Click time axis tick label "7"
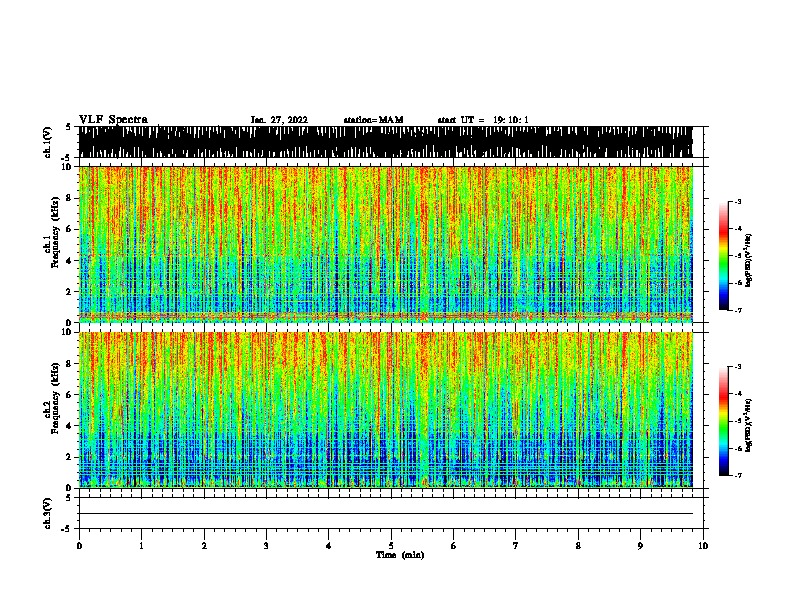The height and width of the screenshot is (612, 792). point(516,546)
